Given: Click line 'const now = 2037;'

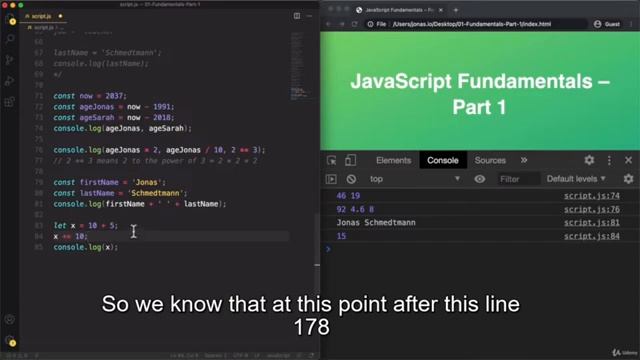Looking at the screenshot, I should [90, 96].
